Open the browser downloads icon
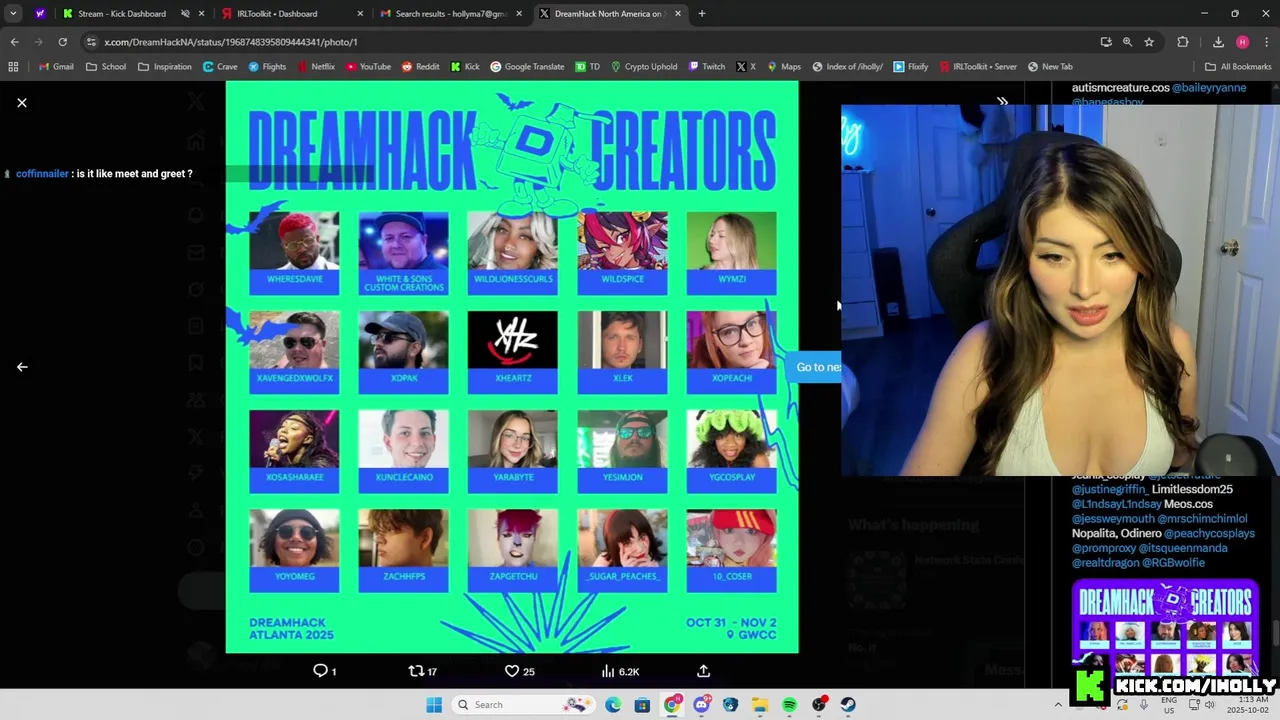The width and height of the screenshot is (1280, 720). (1218, 42)
